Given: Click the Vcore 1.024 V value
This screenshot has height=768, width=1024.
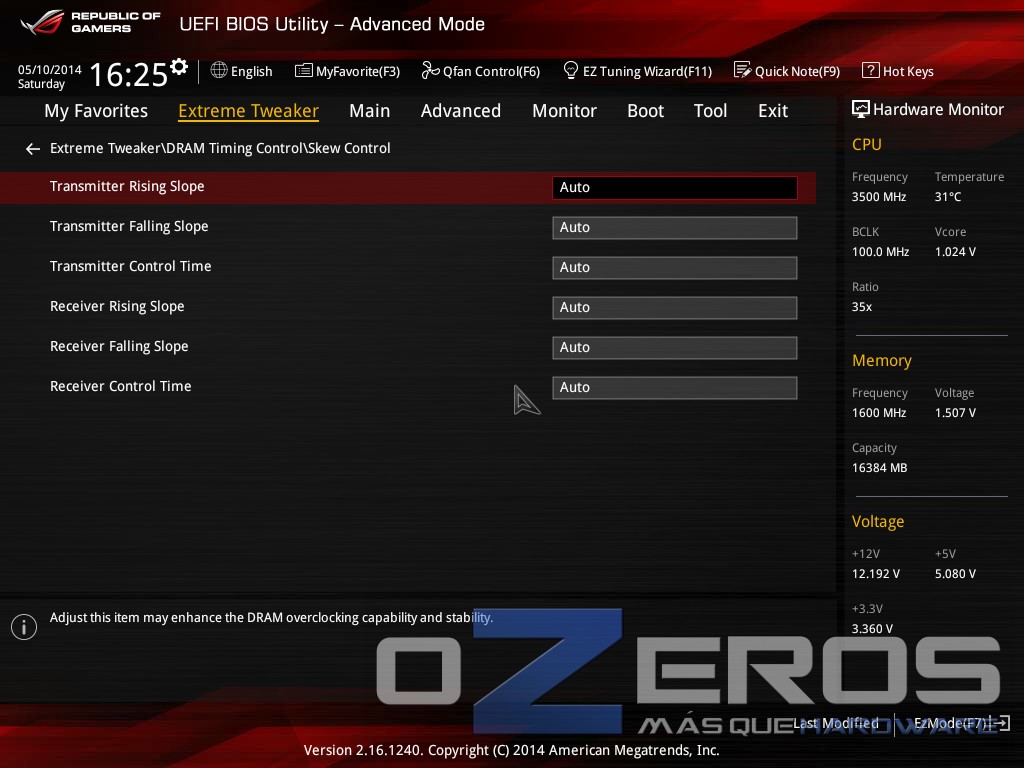Looking at the screenshot, I should [955, 251].
